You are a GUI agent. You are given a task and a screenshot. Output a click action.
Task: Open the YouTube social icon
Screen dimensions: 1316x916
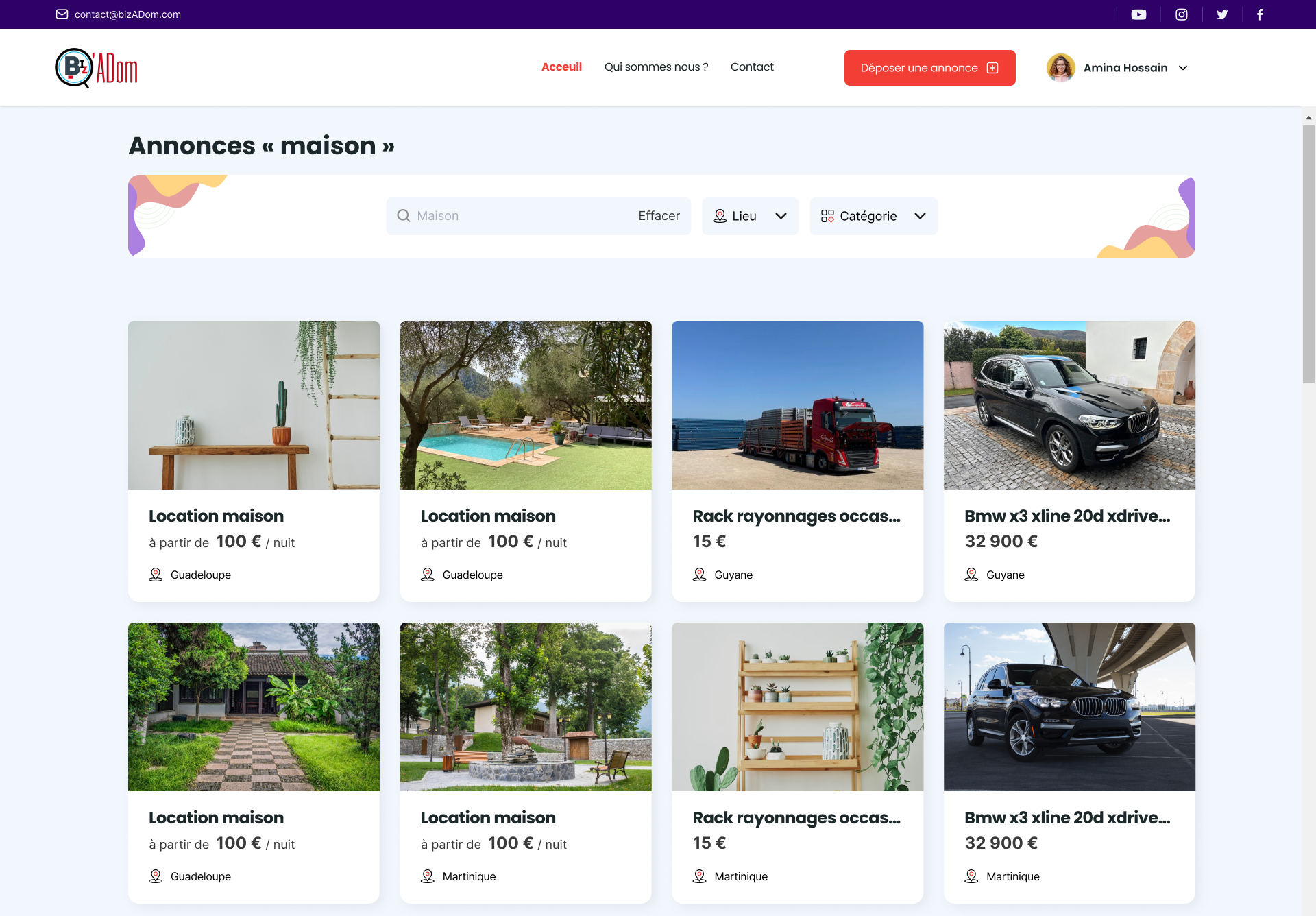[1138, 14]
